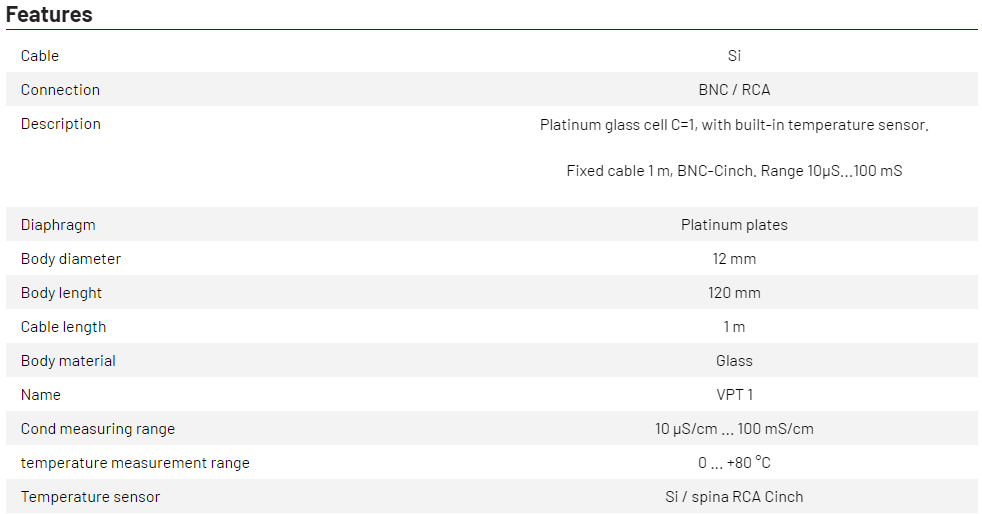This screenshot has width=982, height=514.
Task: Click the Connection row label
Action: tap(60, 90)
